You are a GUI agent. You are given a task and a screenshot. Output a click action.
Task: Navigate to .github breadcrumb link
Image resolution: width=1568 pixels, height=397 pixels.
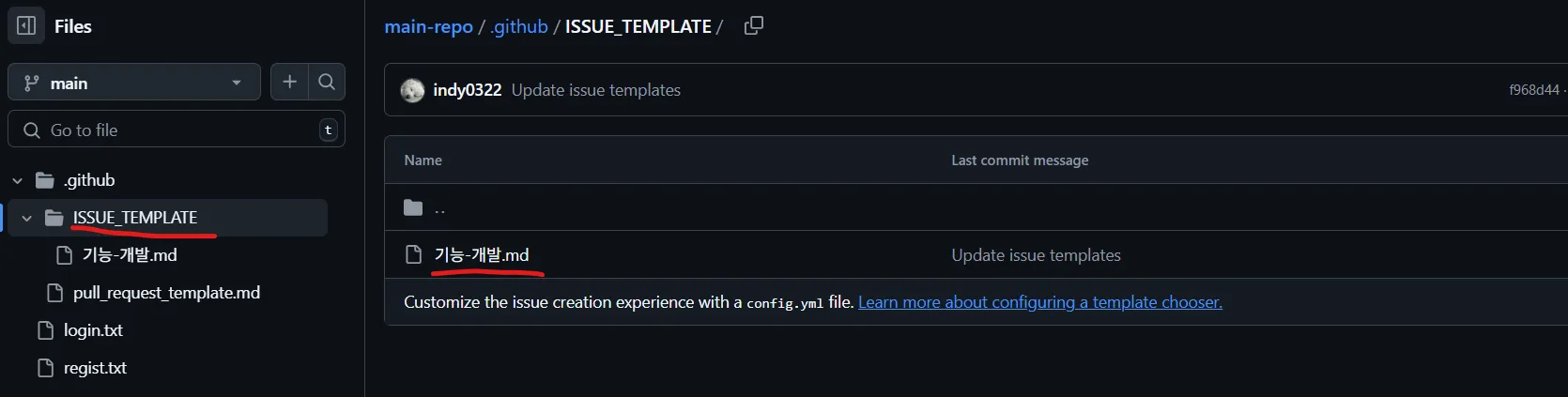[x=518, y=26]
